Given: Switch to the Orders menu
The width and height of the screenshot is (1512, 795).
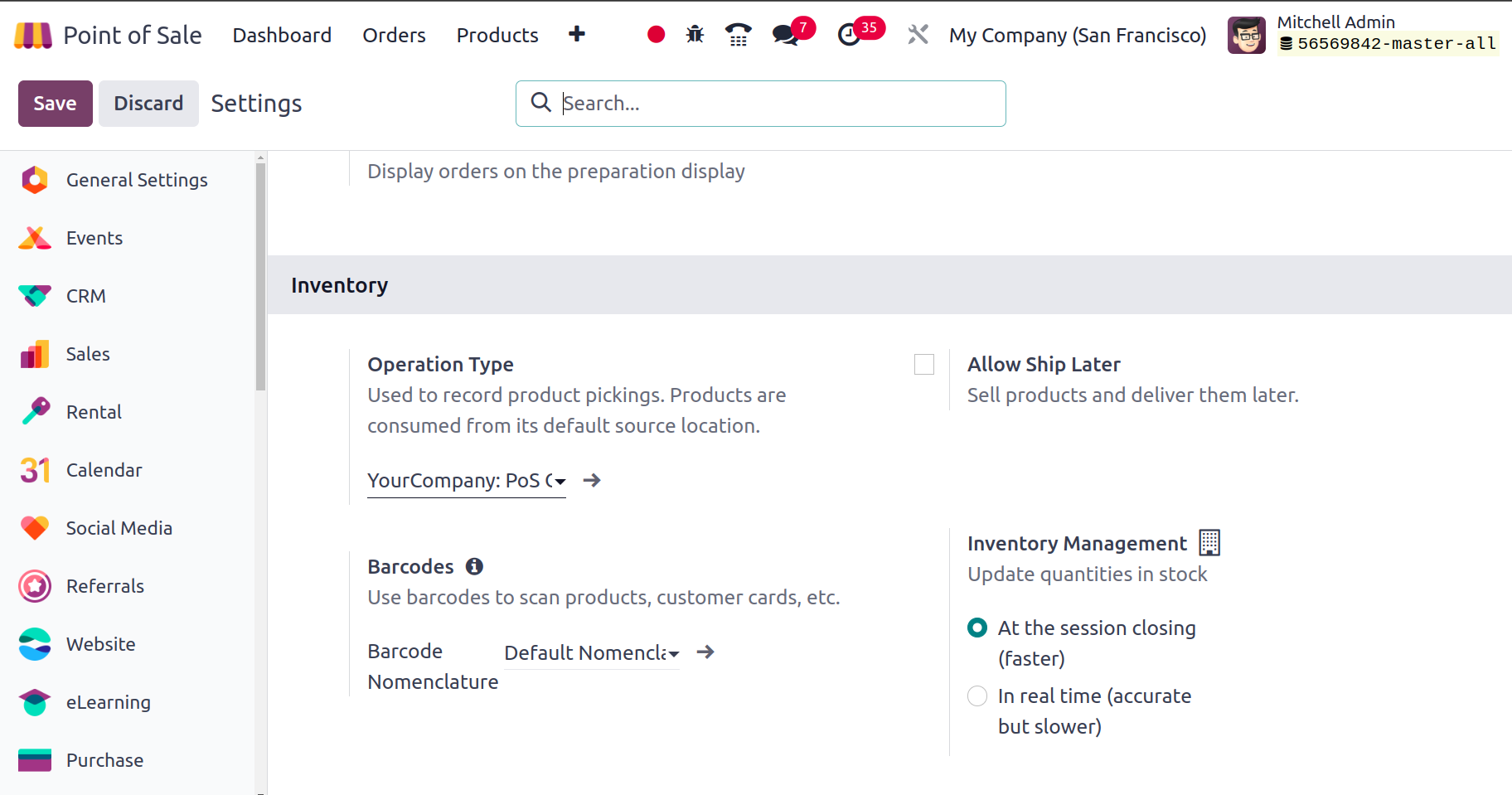Looking at the screenshot, I should point(394,35).
